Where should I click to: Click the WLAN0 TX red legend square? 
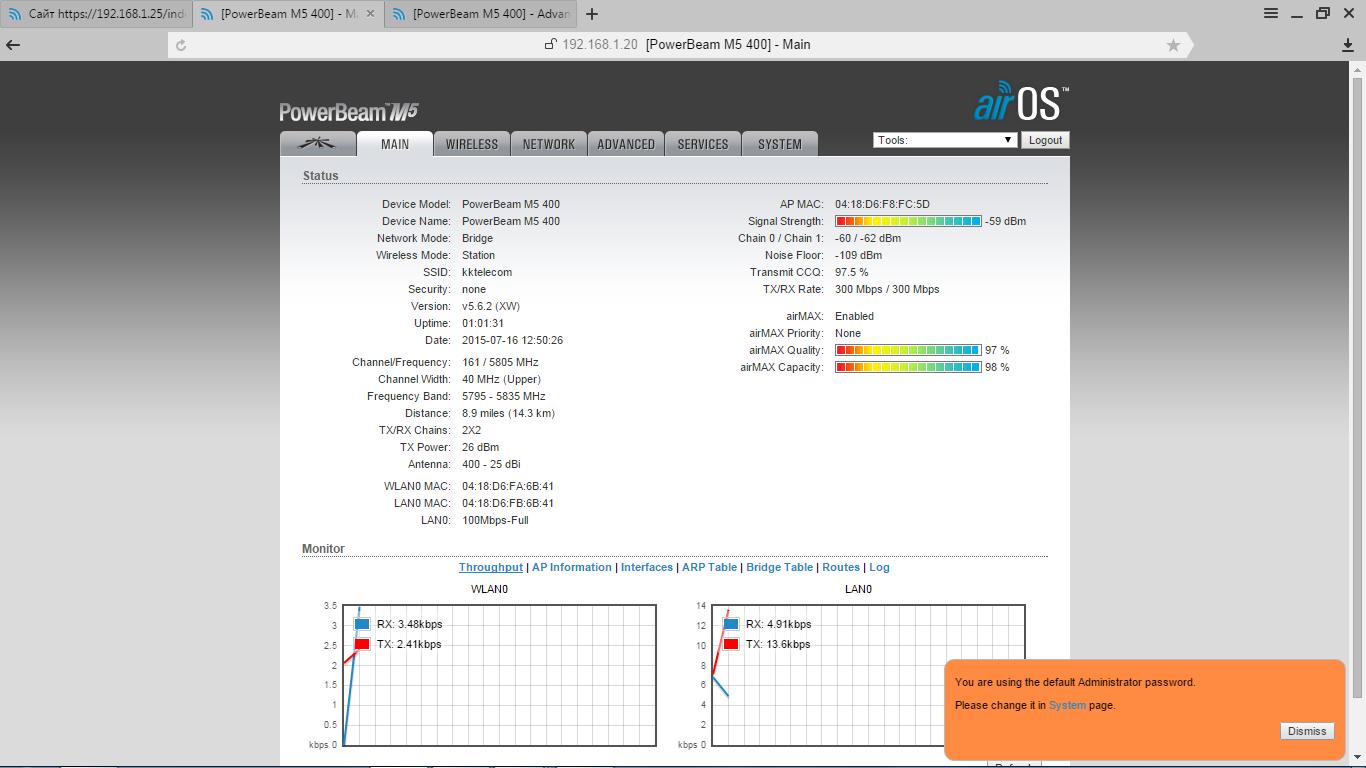362,644
